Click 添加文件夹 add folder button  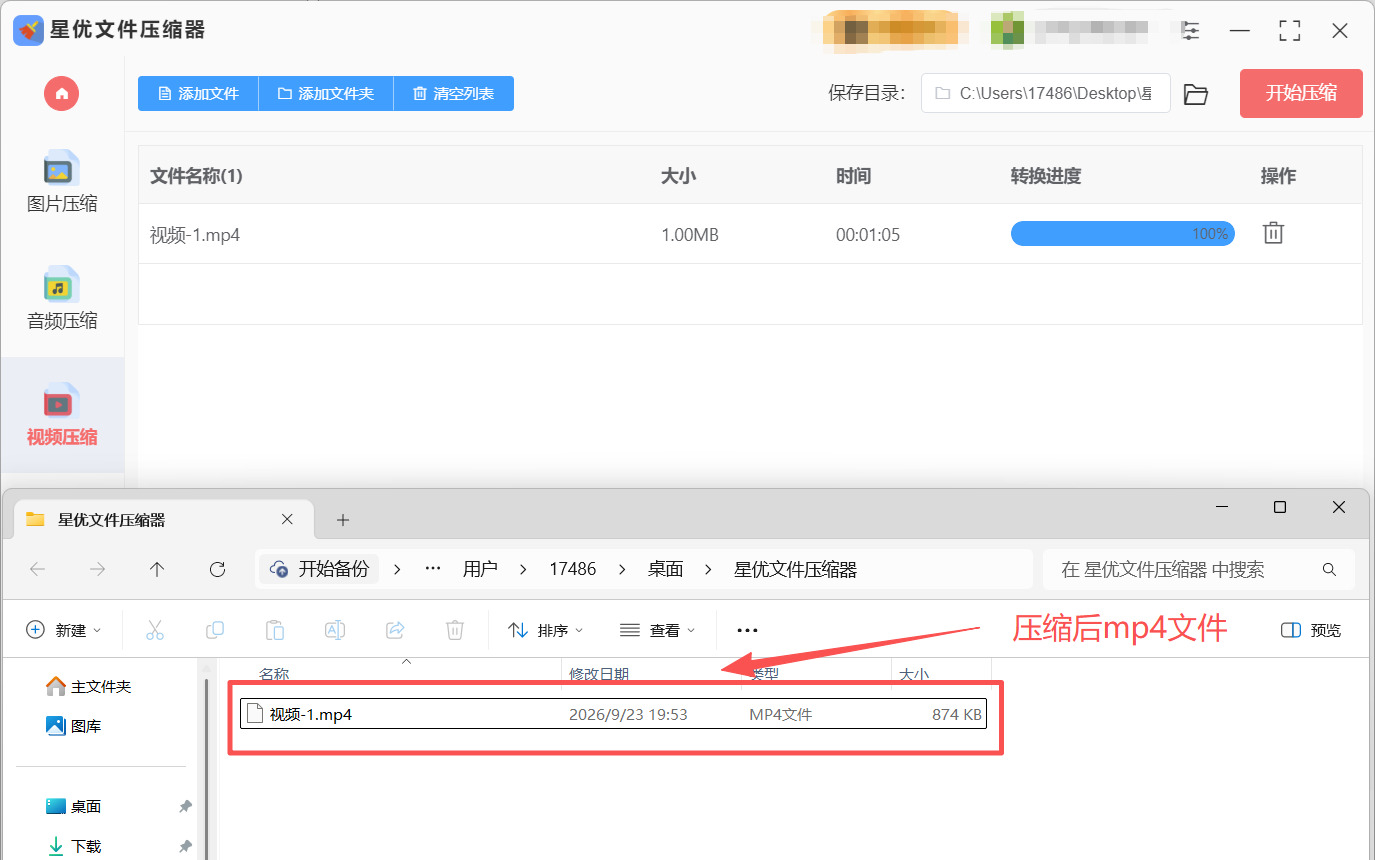pos(326,93)
